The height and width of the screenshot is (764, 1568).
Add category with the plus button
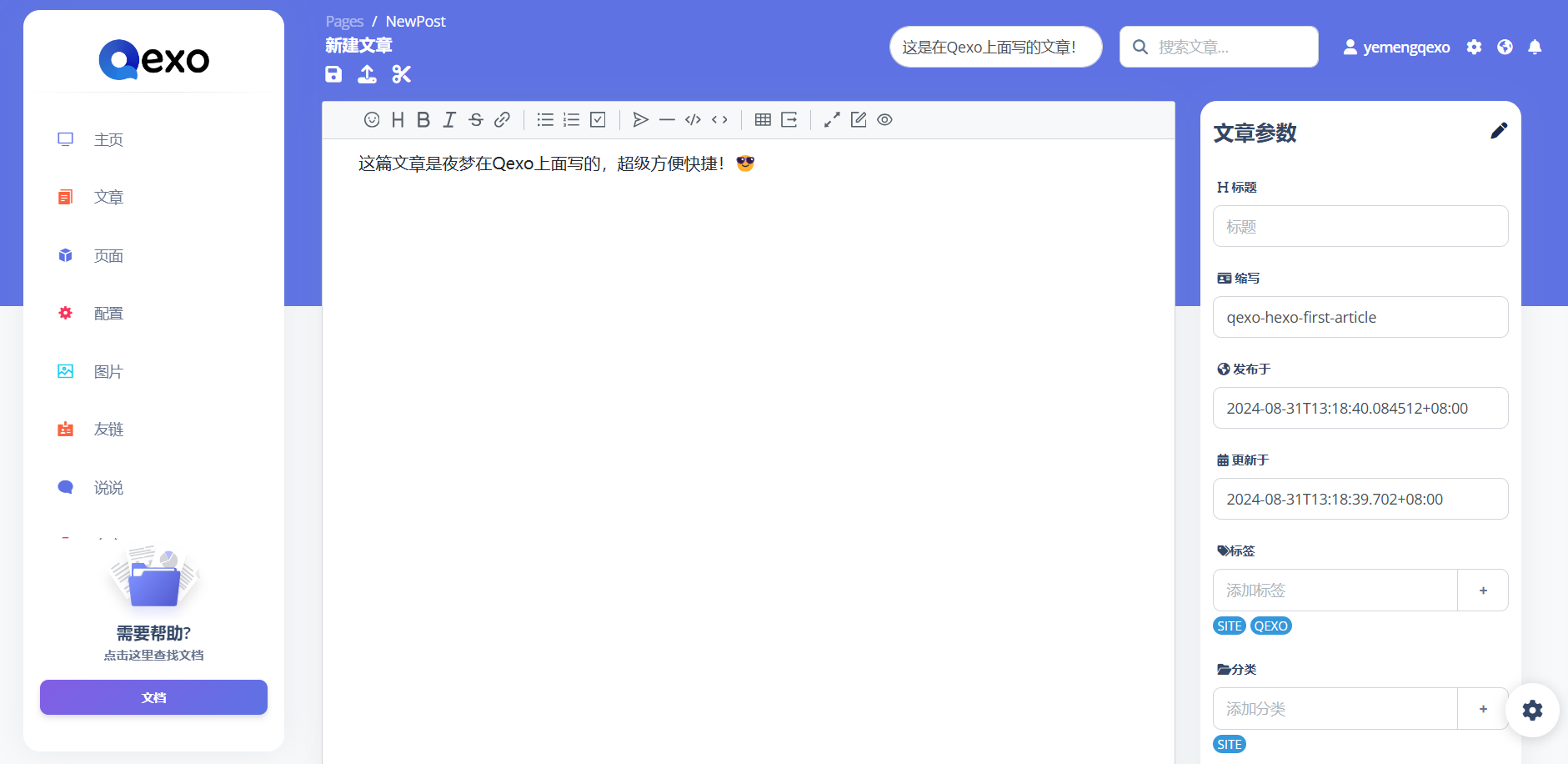click(1483, 709)
